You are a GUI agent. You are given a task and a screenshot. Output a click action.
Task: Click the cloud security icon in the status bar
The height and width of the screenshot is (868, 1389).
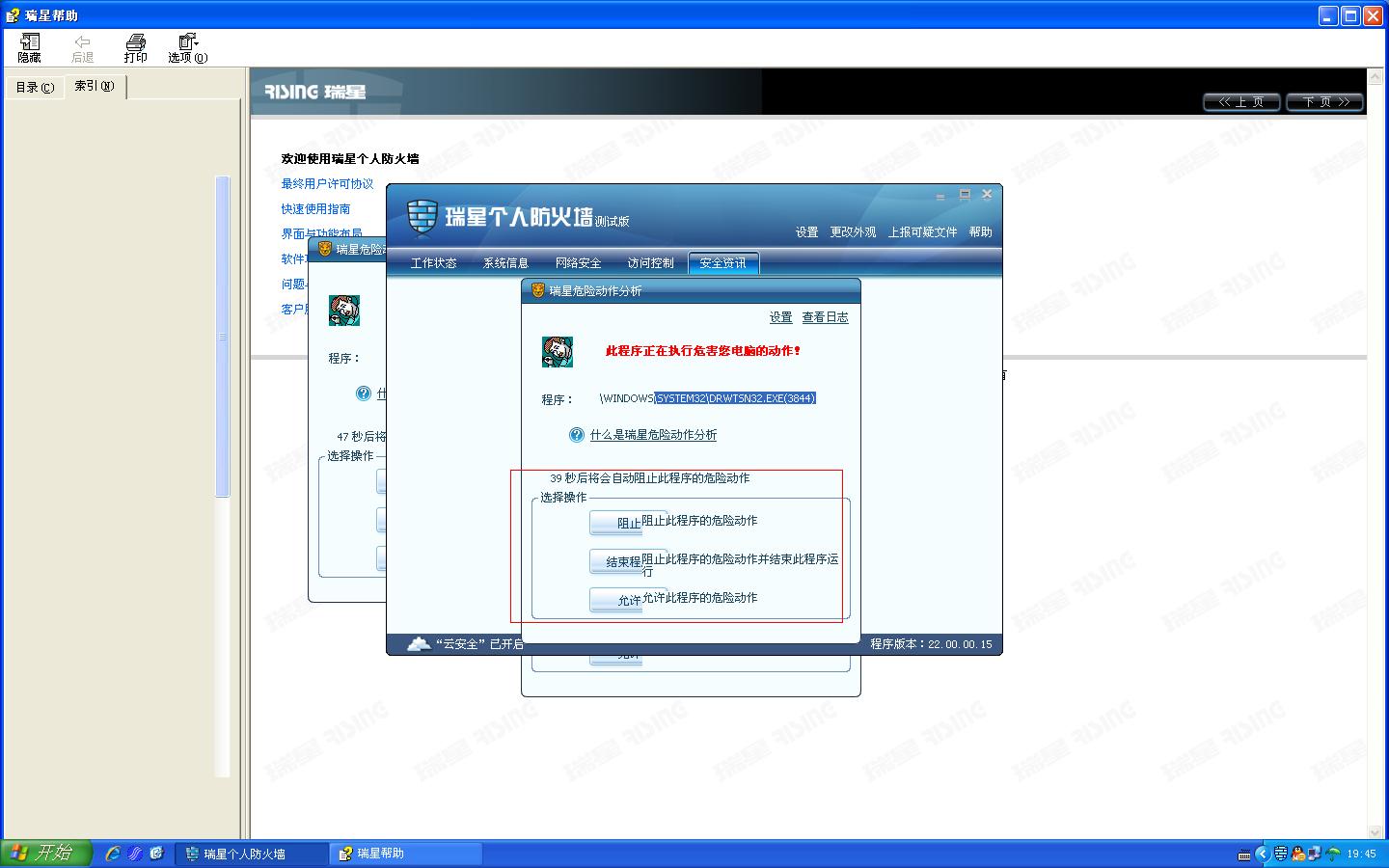click(419, 643)
